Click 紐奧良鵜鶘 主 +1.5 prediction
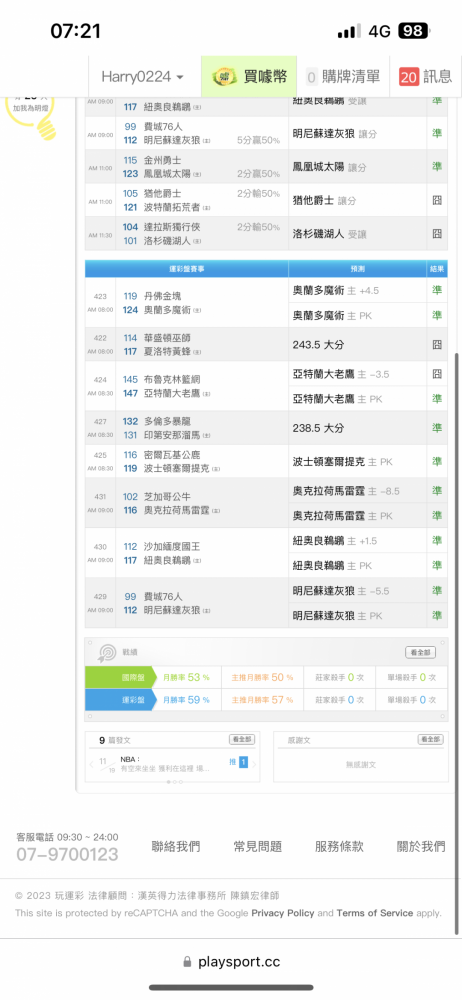The image size is (462, 1000). tap(334, 541)
